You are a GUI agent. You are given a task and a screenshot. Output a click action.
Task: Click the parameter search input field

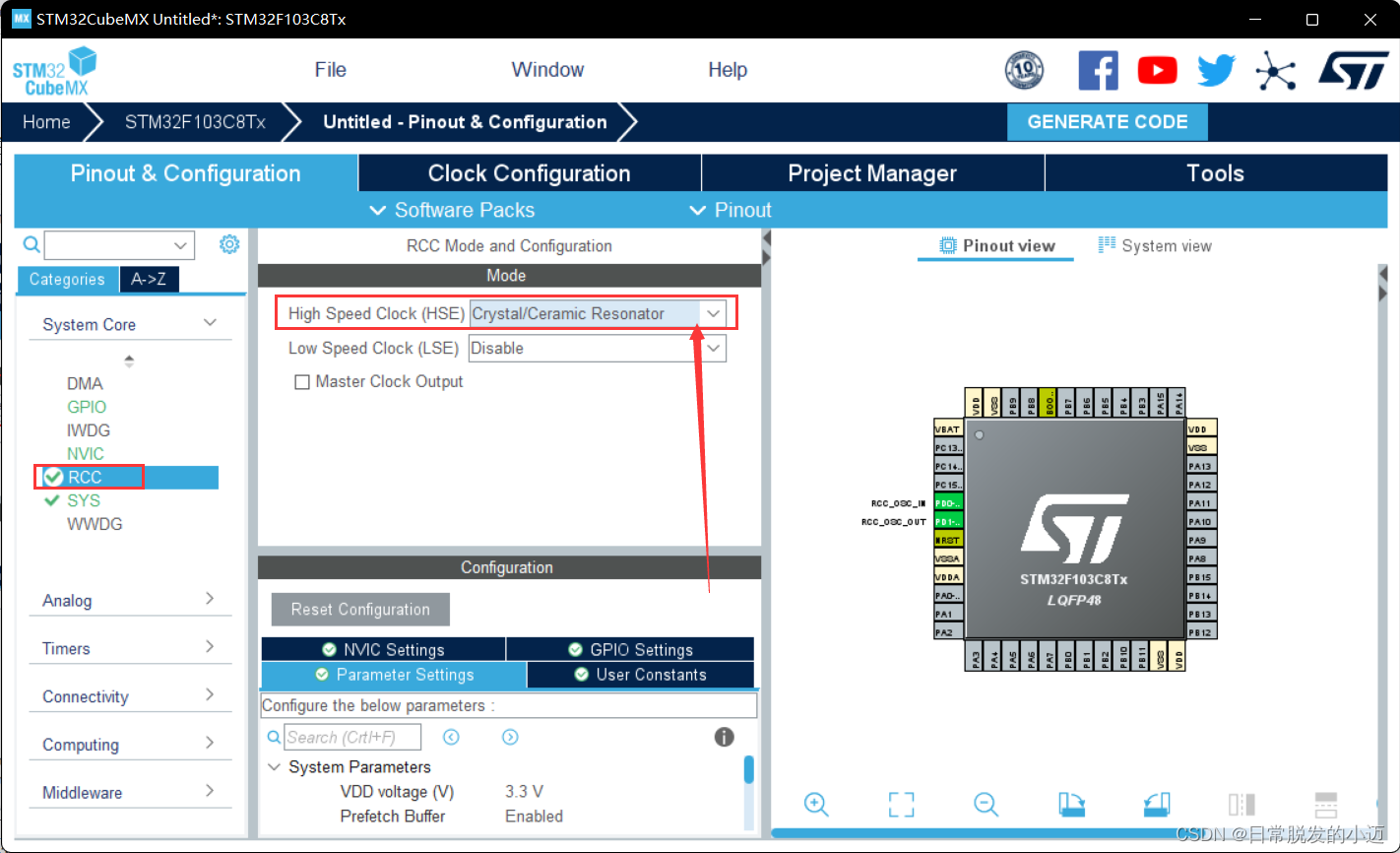[x=352, y=737]
